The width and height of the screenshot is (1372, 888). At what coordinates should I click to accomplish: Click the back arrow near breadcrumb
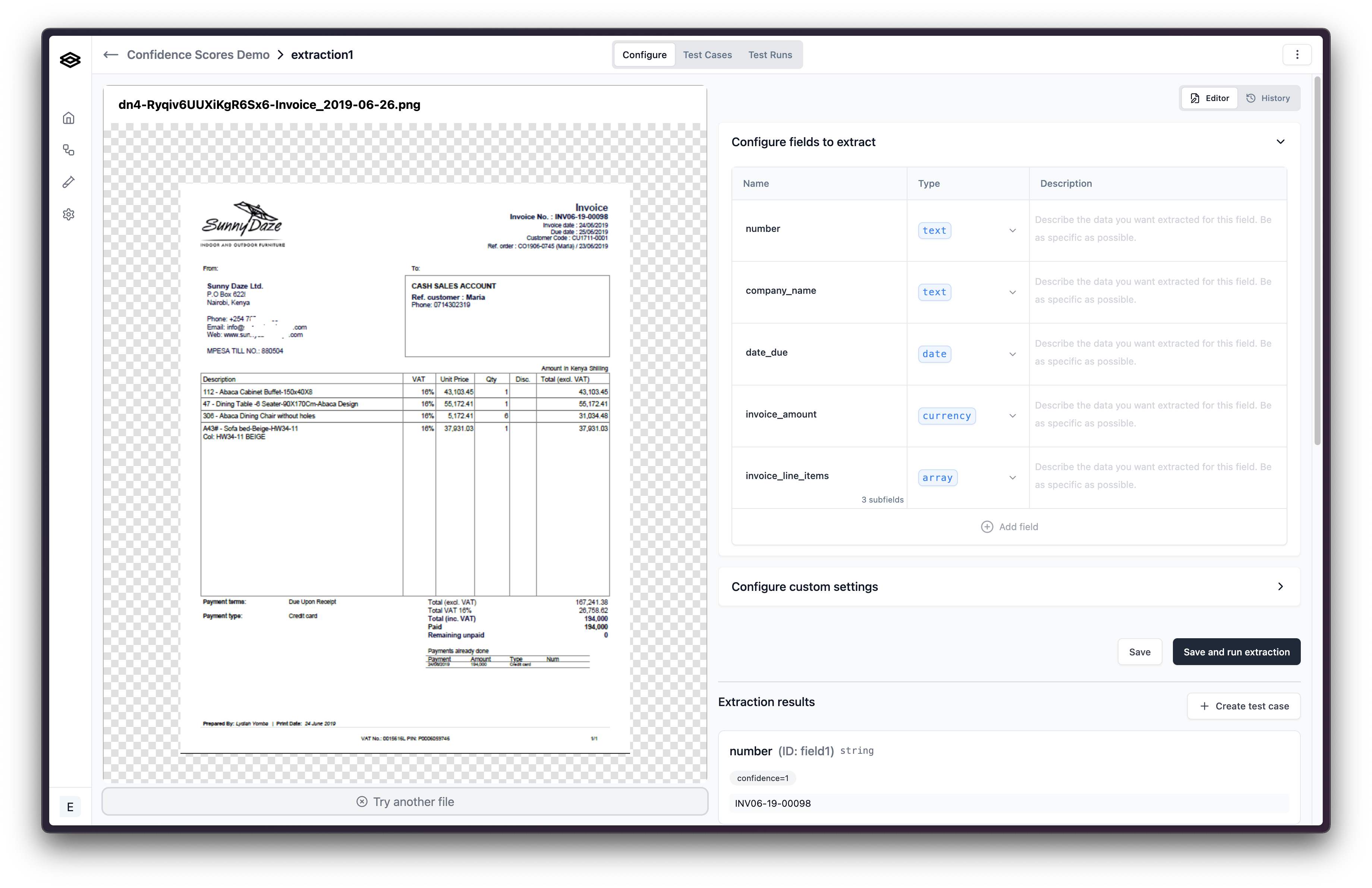pos(111,55)
